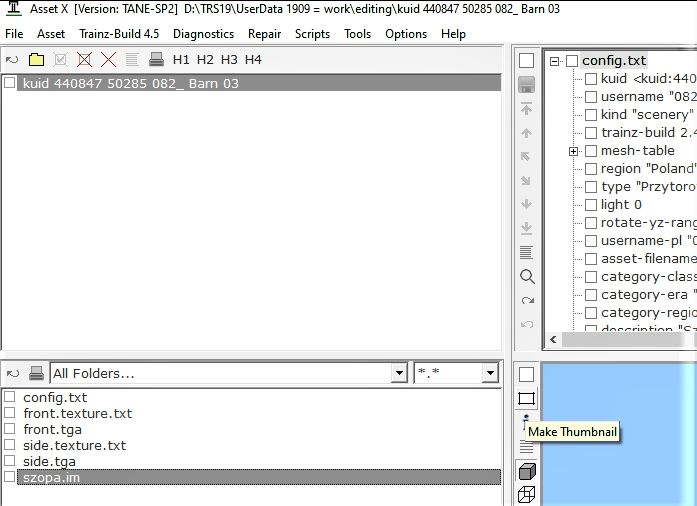Screen dimensions: 697x506
Task: Click the rectangle frame icon above Make Thumbnail
Action: point(527,398)
